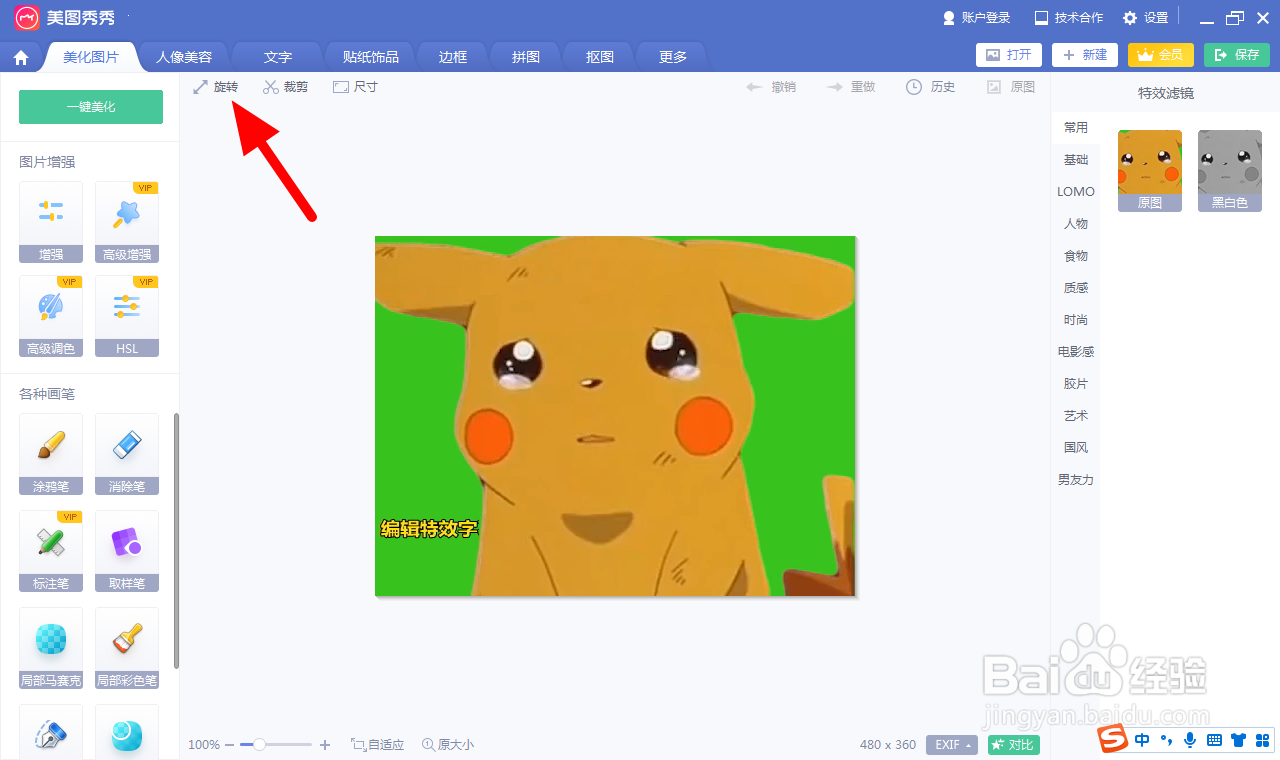
Task: Open the input method soft keyboard
Action: 1214,740
